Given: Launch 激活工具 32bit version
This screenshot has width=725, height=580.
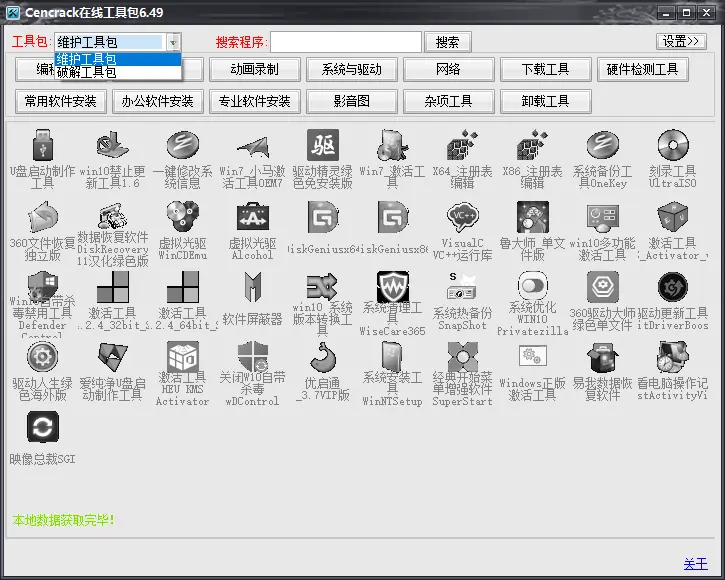Looking at the screenshot, I should click(112, 287).
